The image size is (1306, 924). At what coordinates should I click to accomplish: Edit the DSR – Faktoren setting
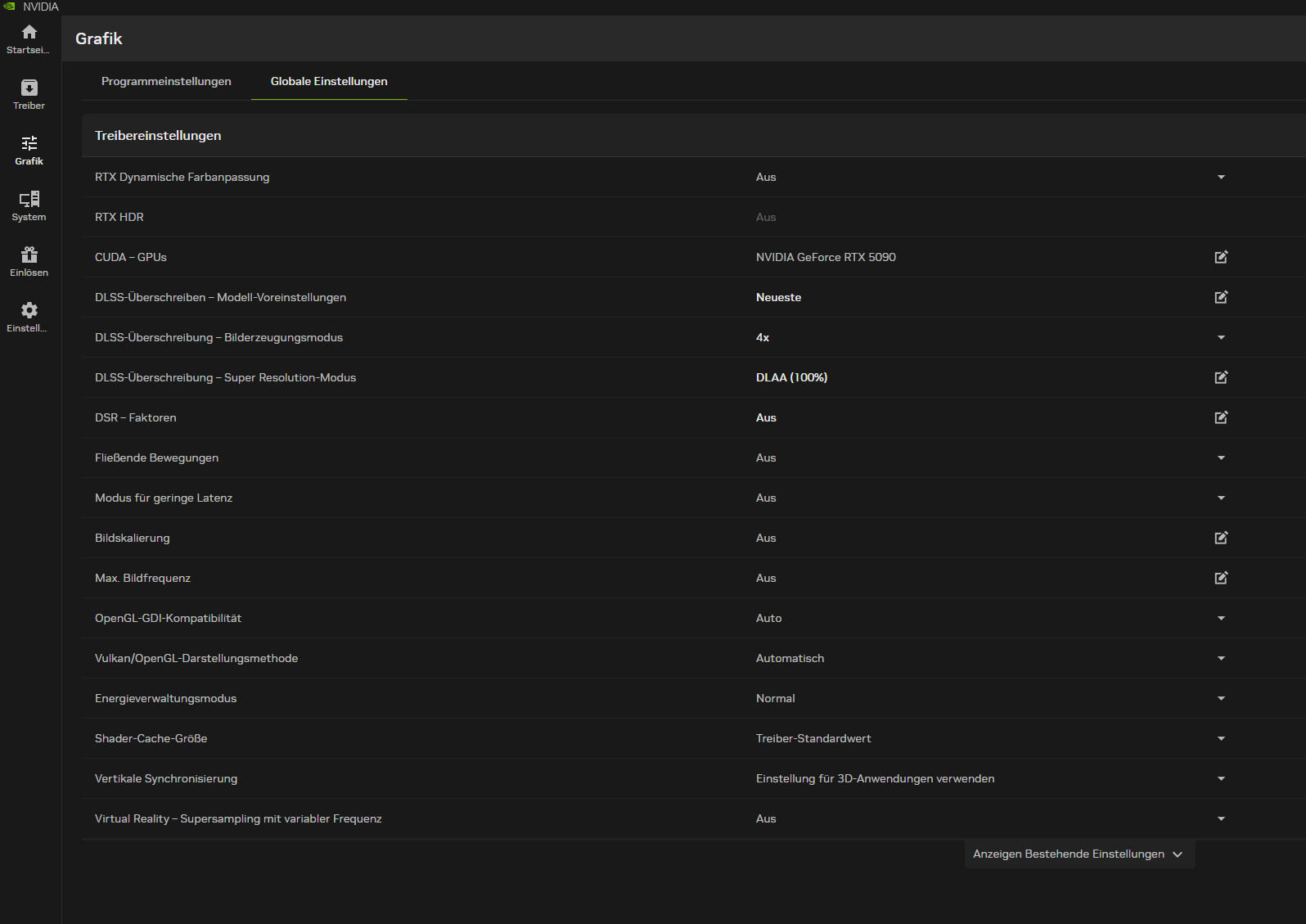click(x=1221, y=417)
